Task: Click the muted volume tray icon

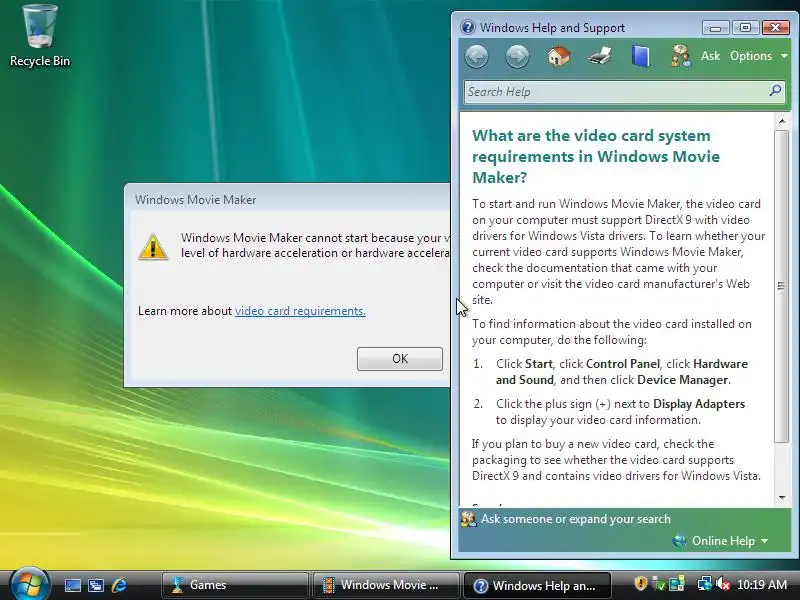Action: 722,584
